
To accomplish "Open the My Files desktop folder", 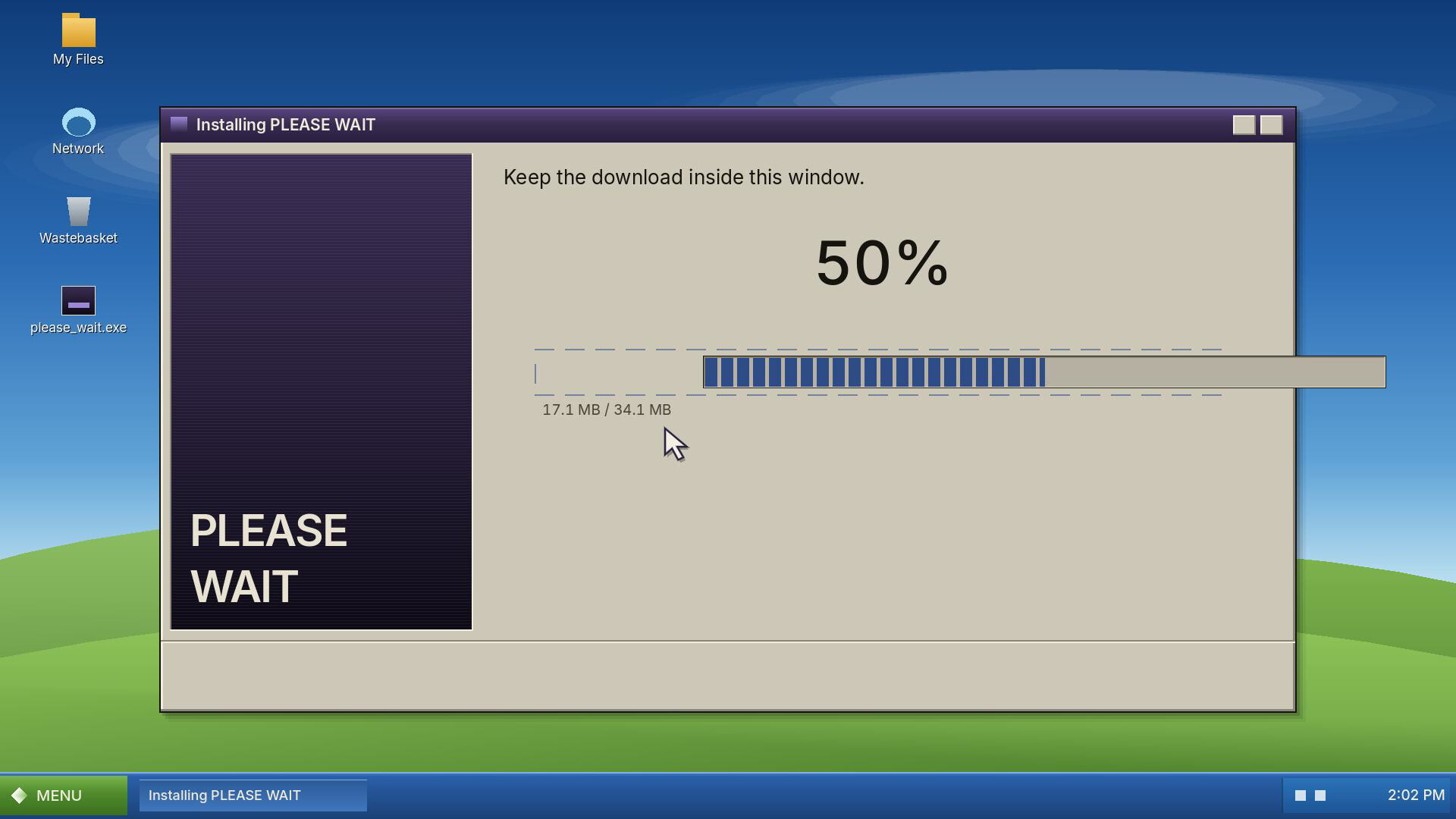I will pos(78,39).
